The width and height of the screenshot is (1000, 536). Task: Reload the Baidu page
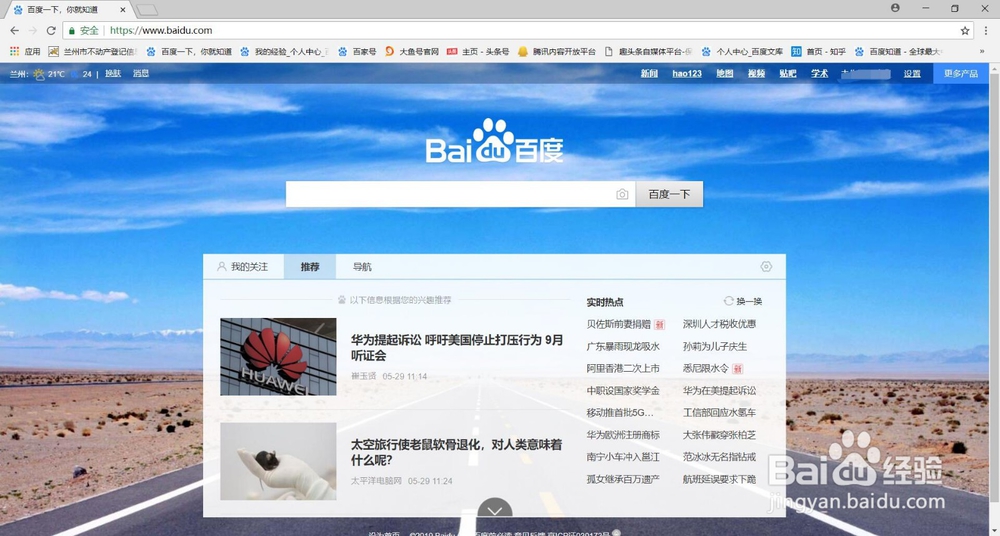coord(51,31)
